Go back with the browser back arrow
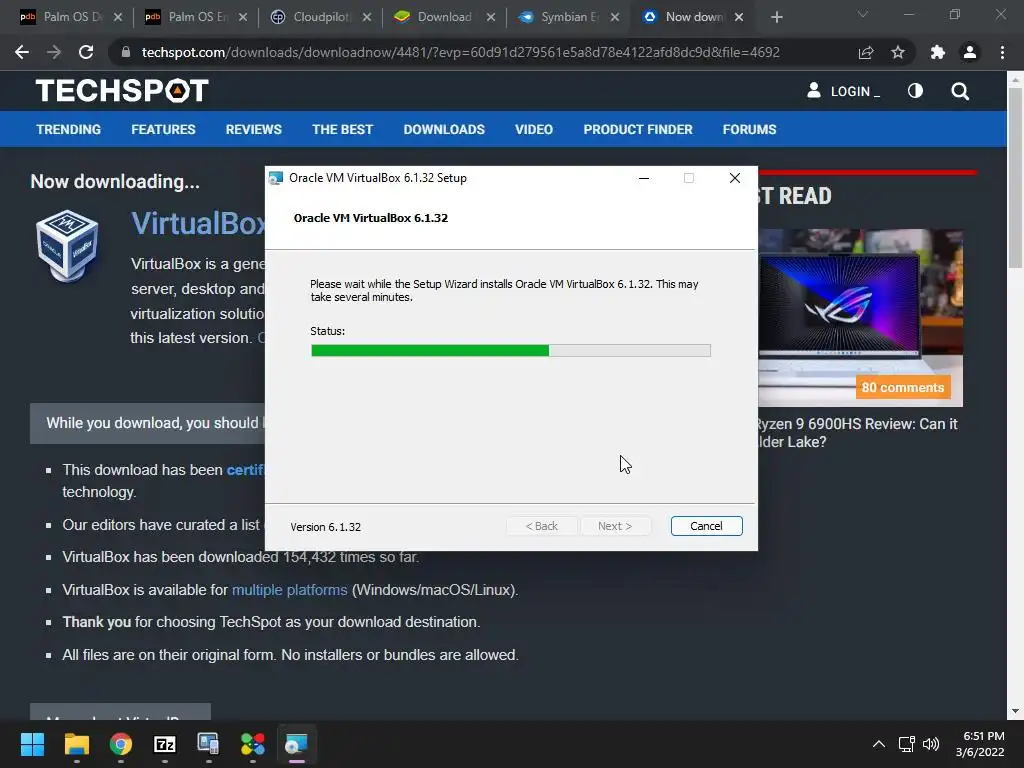 pos(22,52)
